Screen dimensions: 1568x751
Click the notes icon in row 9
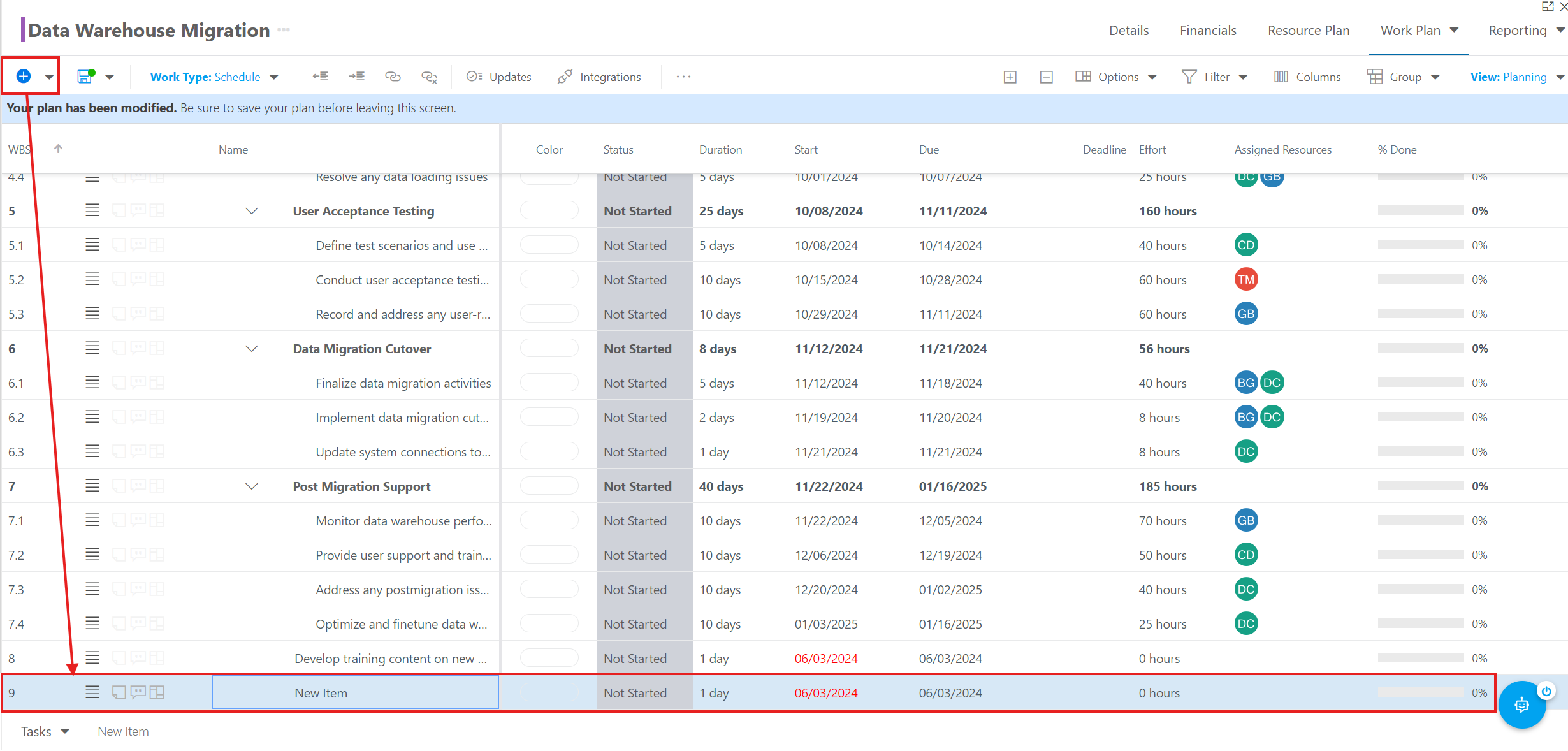pos(119,692)
